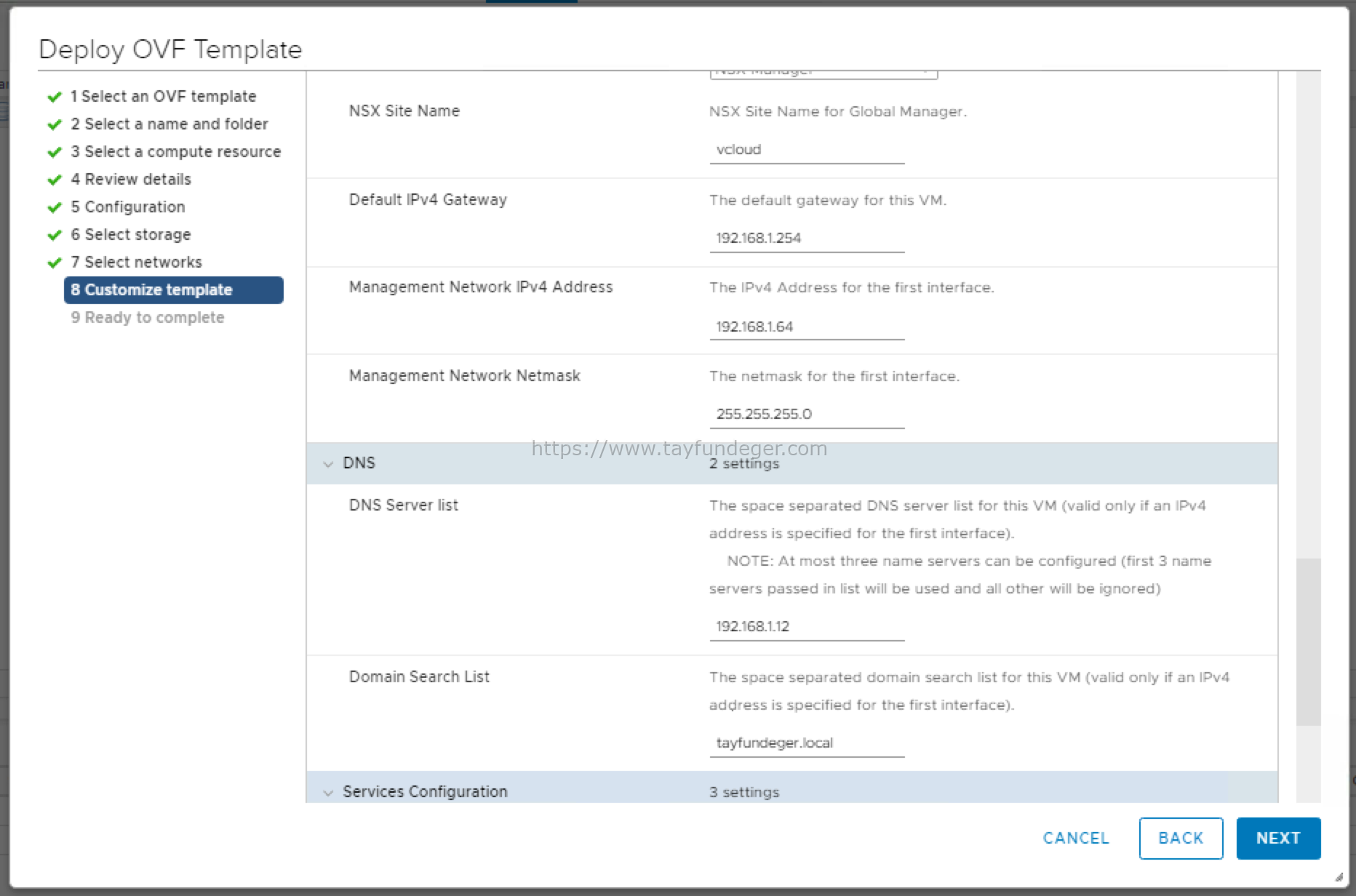Collapse the Services Configuration section chevron
Image resolution: width=1356 pixels, height=896 pixels.
pyautogui.click(x=328, y=793)
